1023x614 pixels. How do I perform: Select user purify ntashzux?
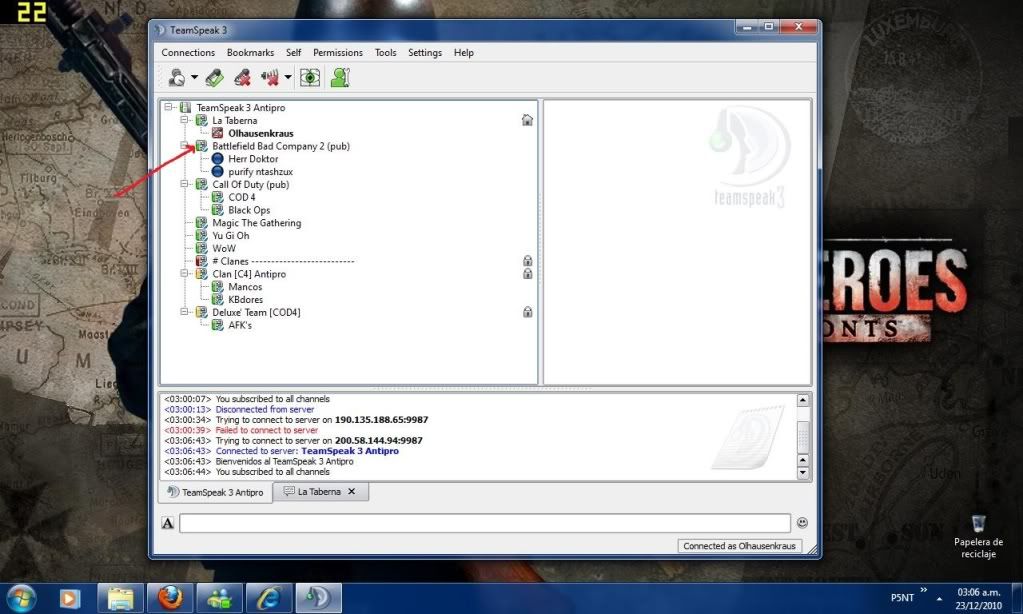[260, 172]
